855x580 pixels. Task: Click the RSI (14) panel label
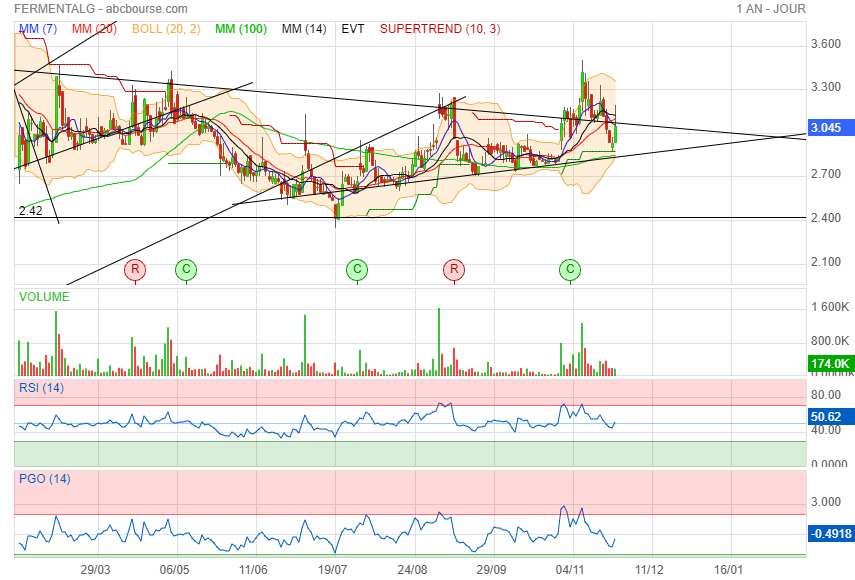pyautogui.click(x=41, y=388)
